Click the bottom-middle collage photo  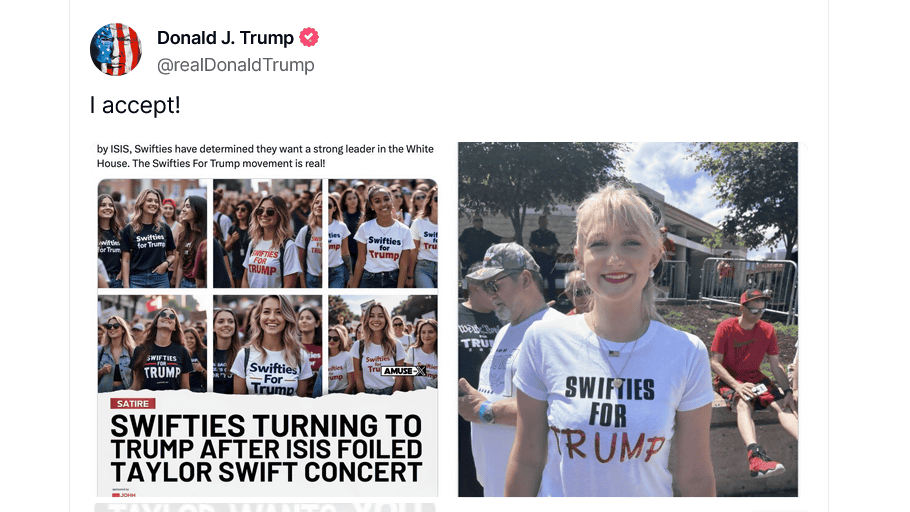(x=267, y=344)
